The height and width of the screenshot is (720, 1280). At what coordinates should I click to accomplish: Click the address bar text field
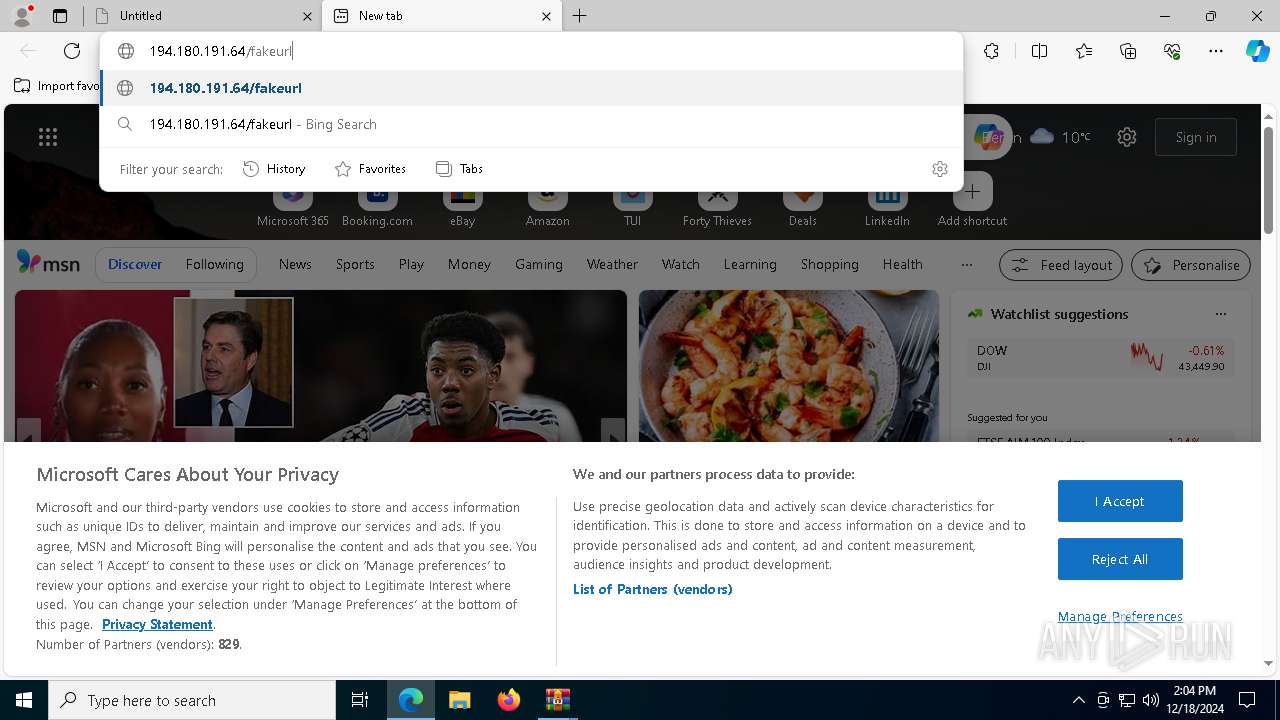(531, 51)
